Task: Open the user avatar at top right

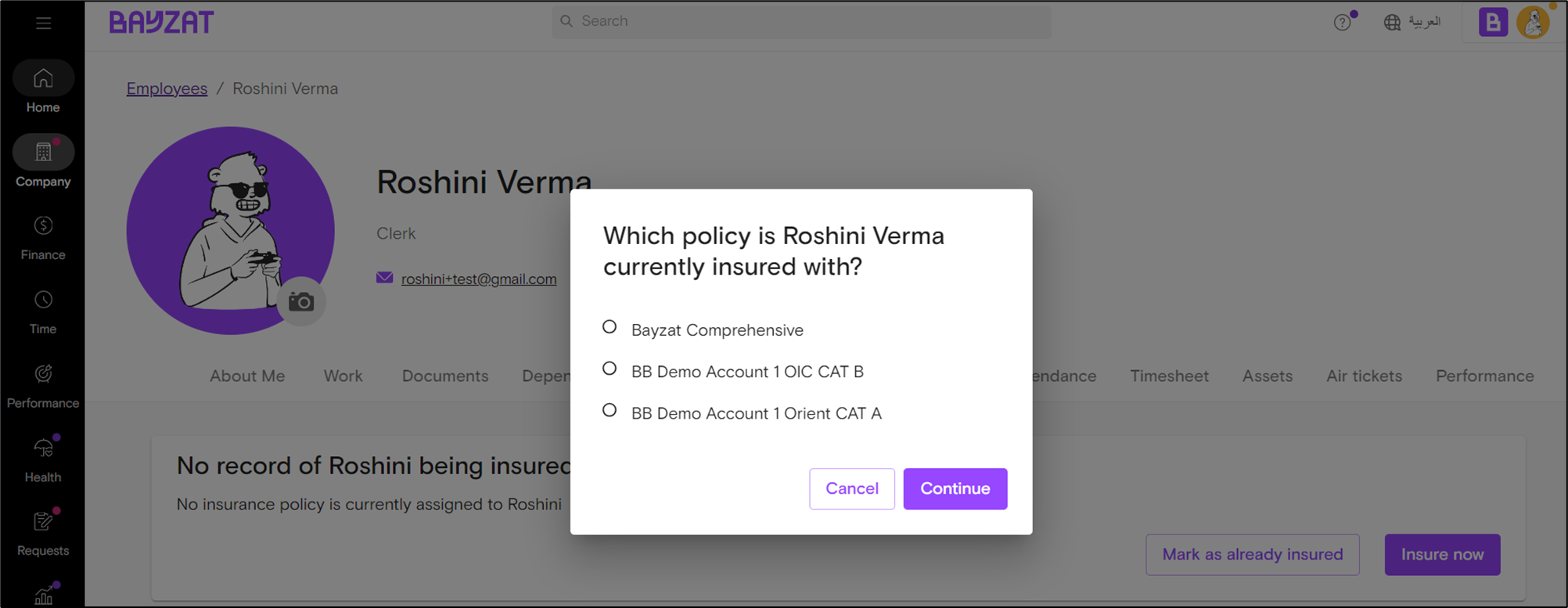Action: [1534, 22]
